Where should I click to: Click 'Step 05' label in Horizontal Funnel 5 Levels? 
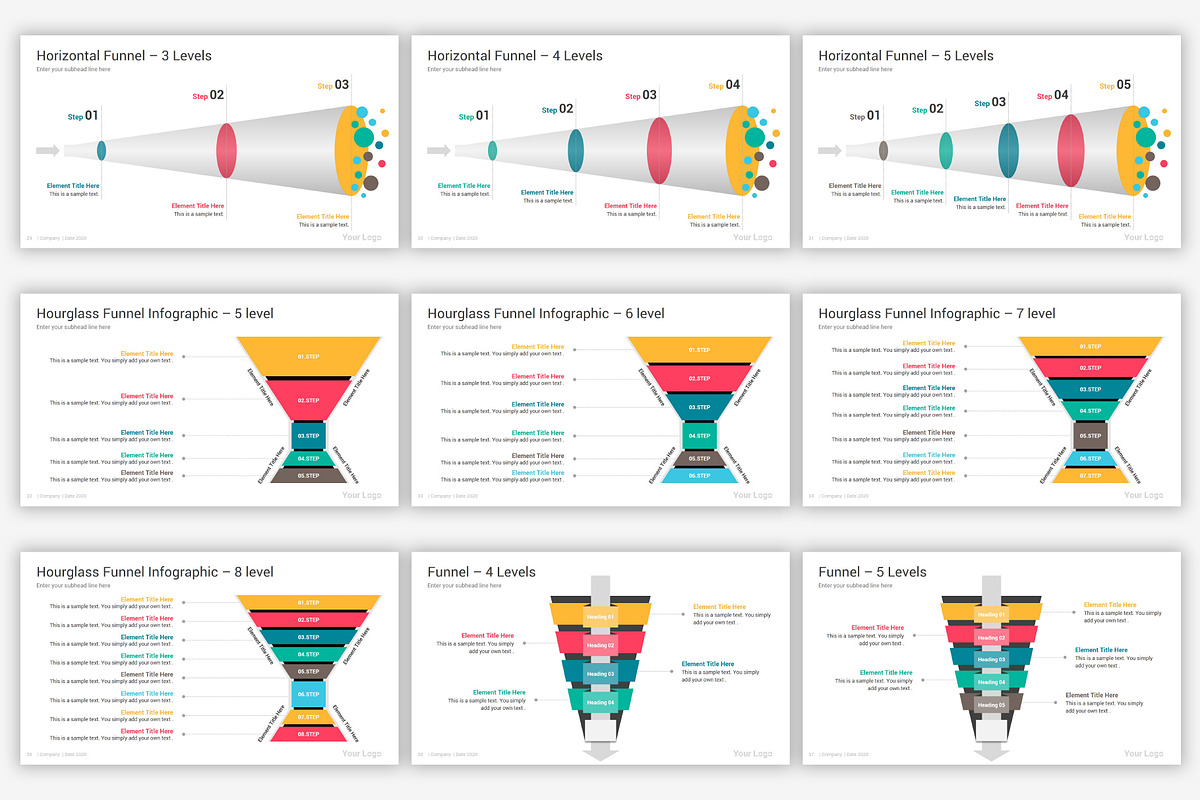[x=1115, y=86]
